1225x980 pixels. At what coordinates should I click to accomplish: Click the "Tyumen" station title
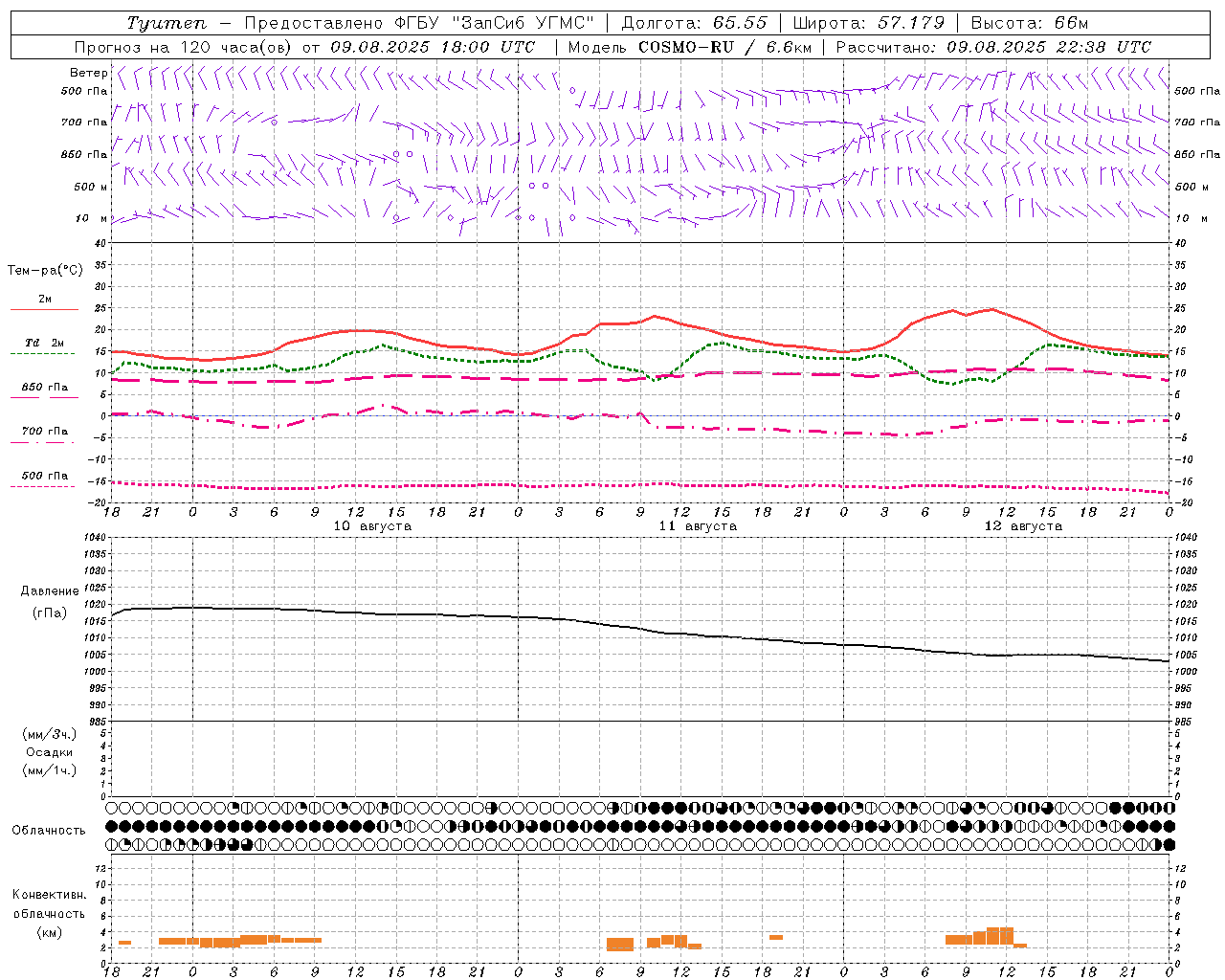pos(166,23)
